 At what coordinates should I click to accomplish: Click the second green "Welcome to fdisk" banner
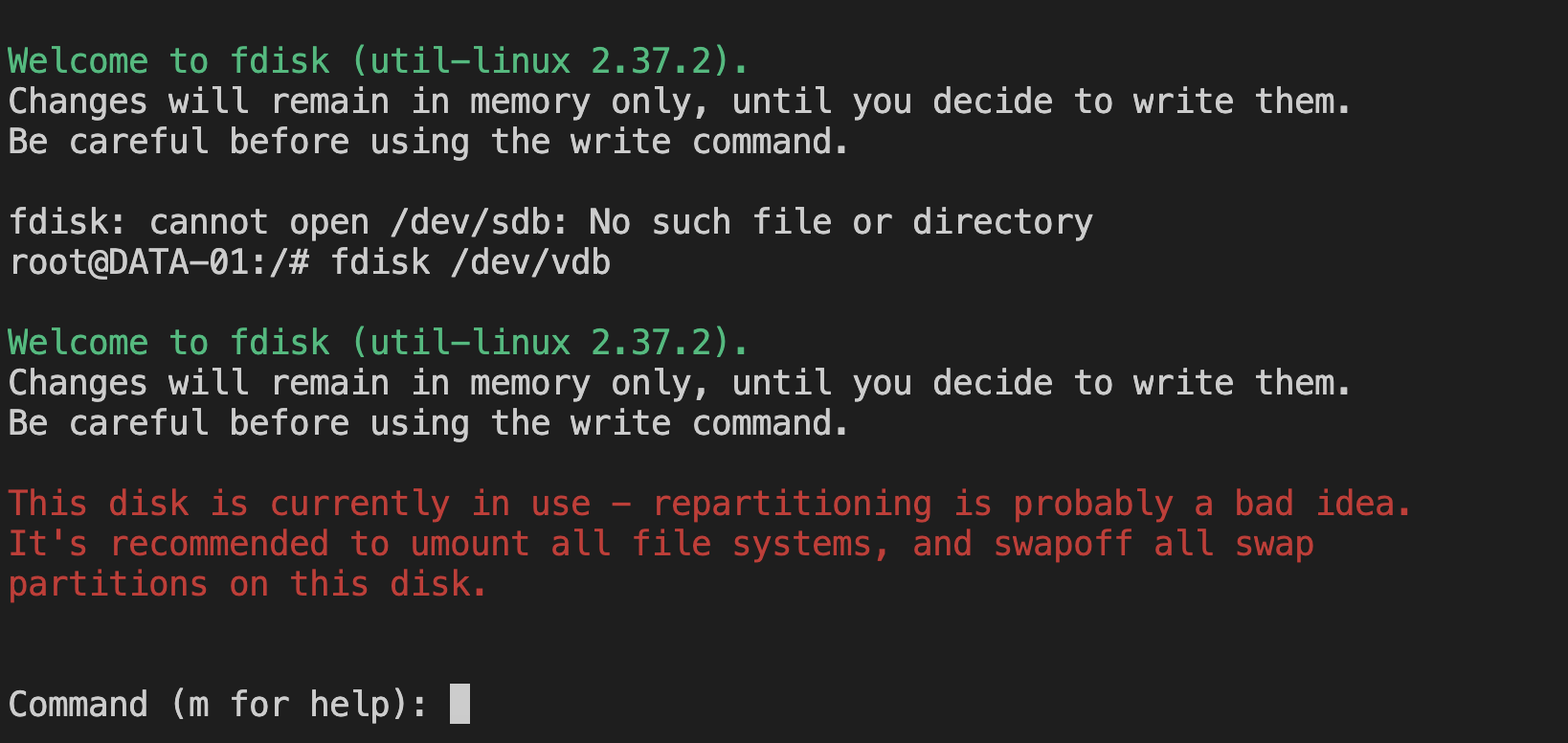click(168, 343)
